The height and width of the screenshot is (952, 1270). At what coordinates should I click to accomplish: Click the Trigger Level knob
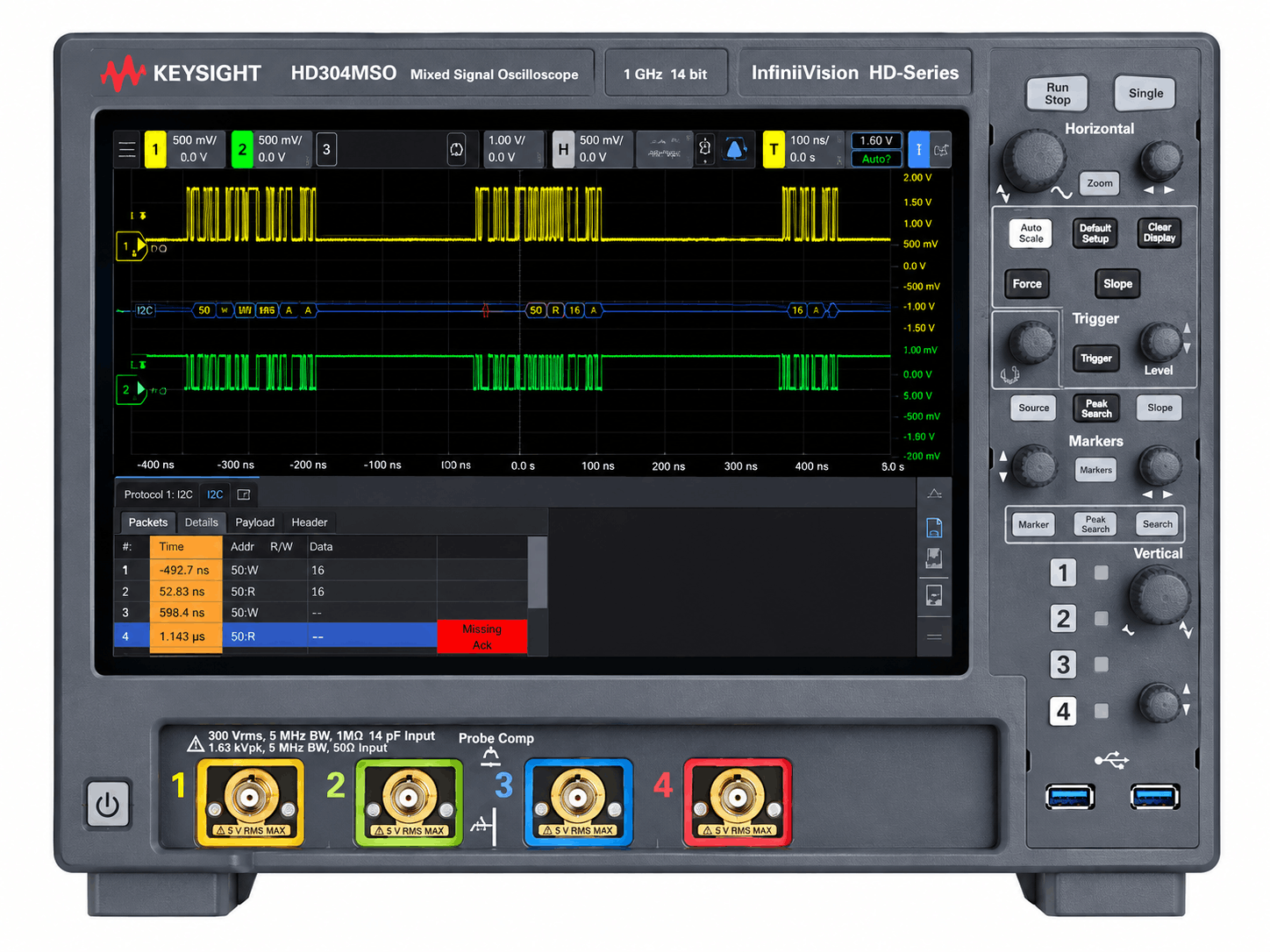click(x=1161, y=342)
